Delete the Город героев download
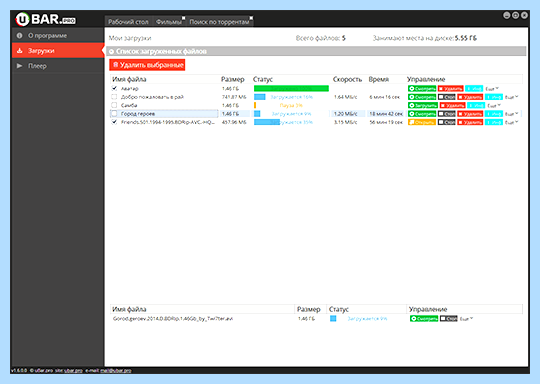 pos(470,114)
